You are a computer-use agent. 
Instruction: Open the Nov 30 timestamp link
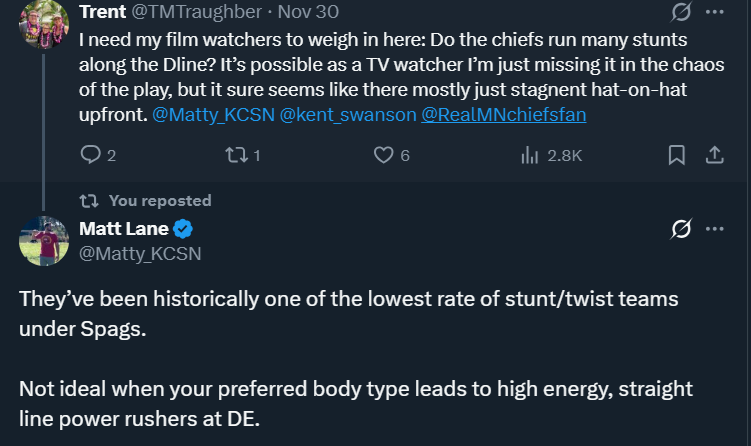(308, 12)
